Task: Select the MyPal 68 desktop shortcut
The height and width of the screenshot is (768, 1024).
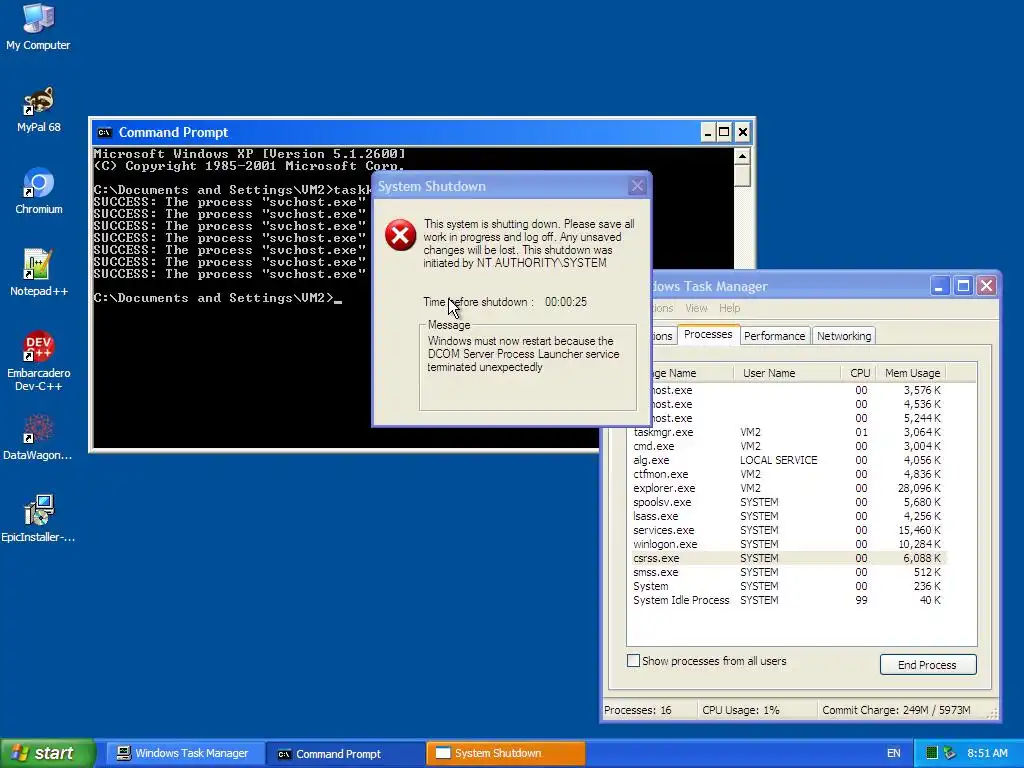Action: 38,109
